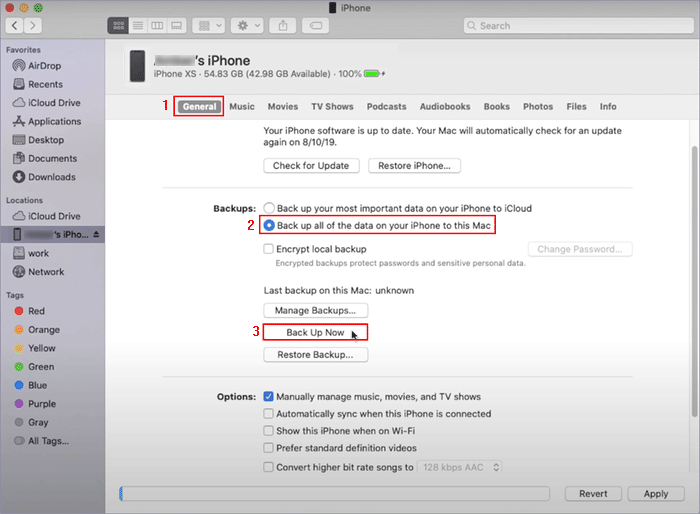Enable Encrypt local backup checkbox

[268, 249]
